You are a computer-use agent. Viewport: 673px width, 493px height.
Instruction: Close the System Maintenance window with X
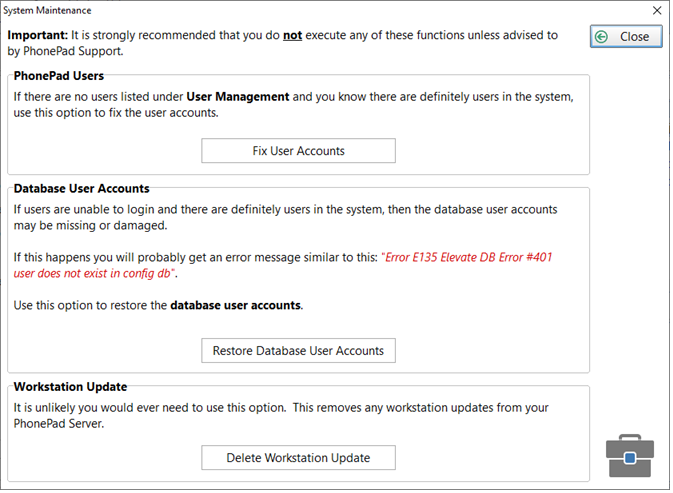[657, 10]
